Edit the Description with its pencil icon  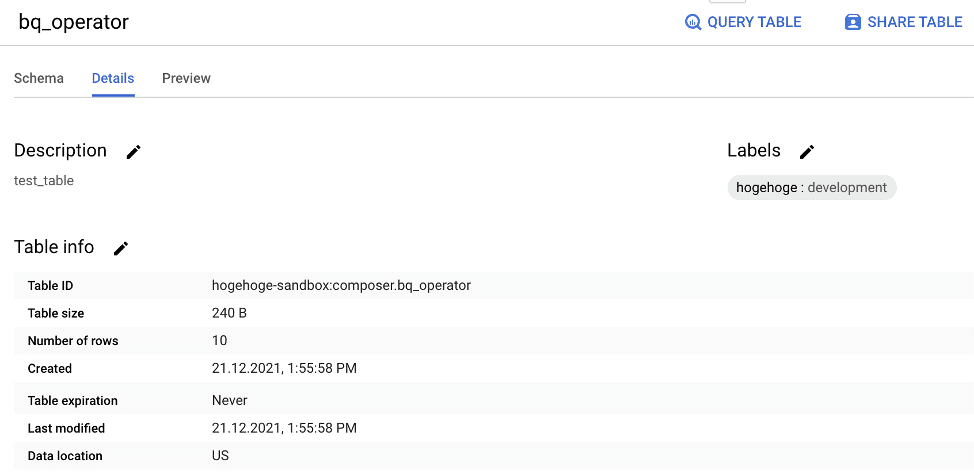pos(134,152)
